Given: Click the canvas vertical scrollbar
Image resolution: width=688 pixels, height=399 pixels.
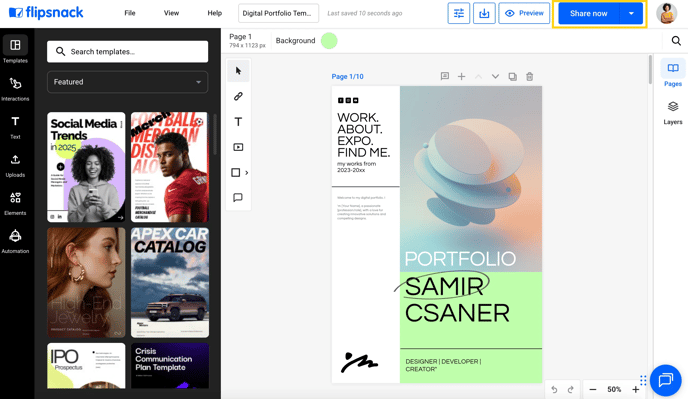Looking at the screenshot, I should [x=650, y=70].
